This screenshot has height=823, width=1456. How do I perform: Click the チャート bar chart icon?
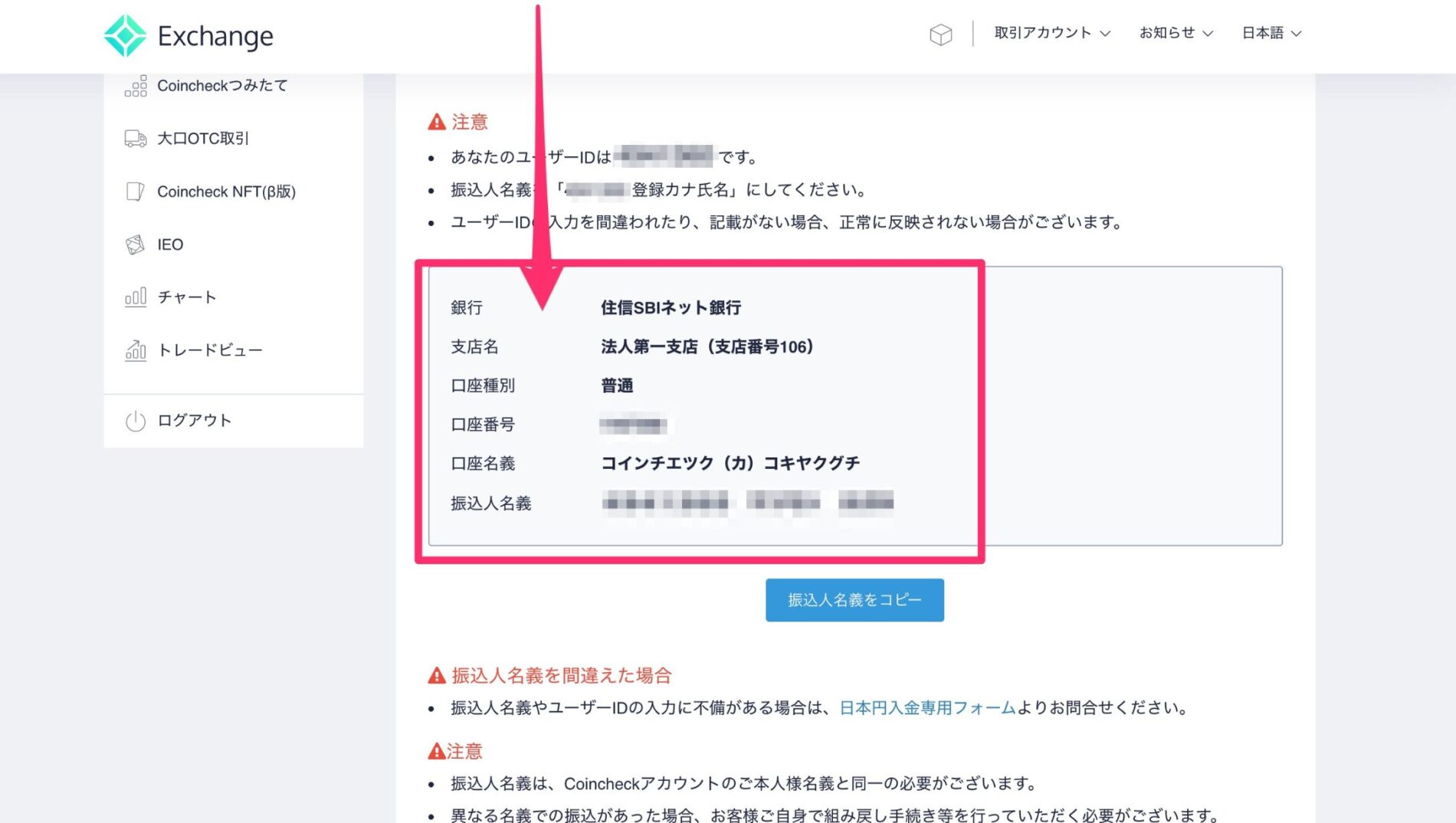(x=136, y=297)
